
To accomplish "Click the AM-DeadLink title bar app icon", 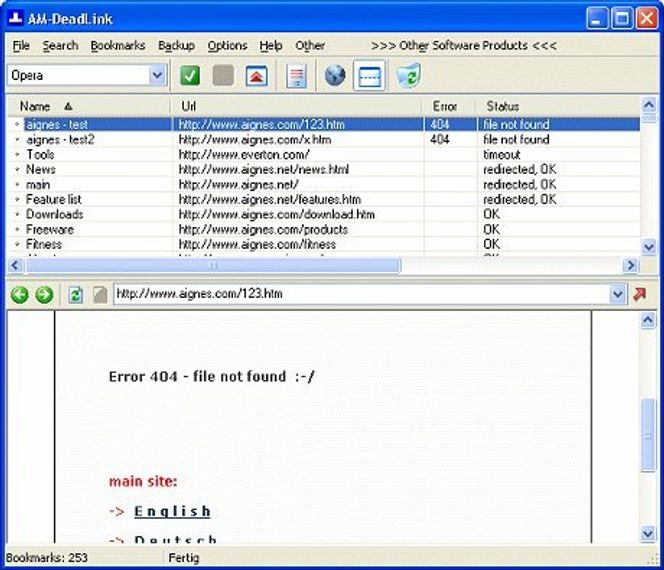I will click(16, 18).
